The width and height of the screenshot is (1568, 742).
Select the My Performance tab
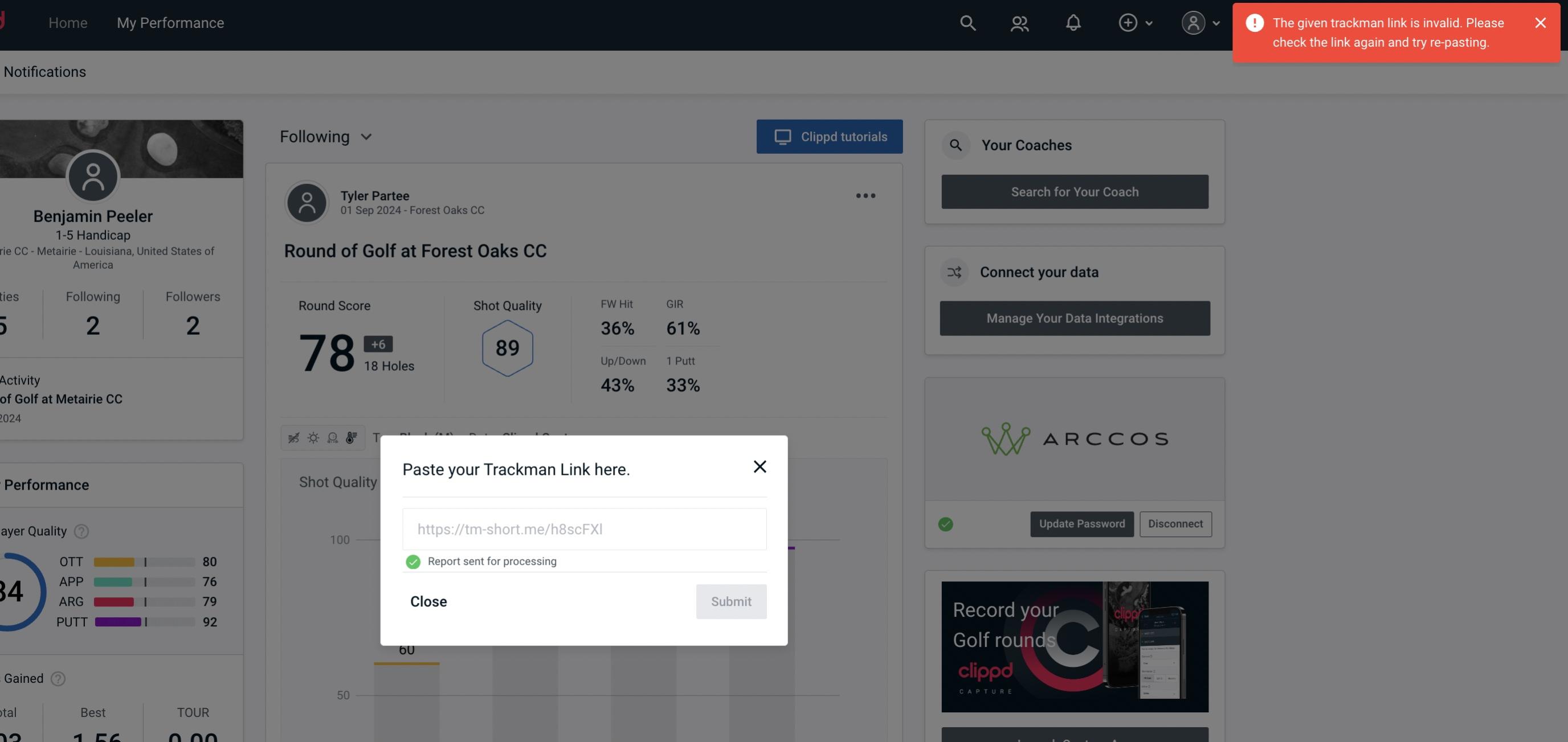click(x=171, y=22)
